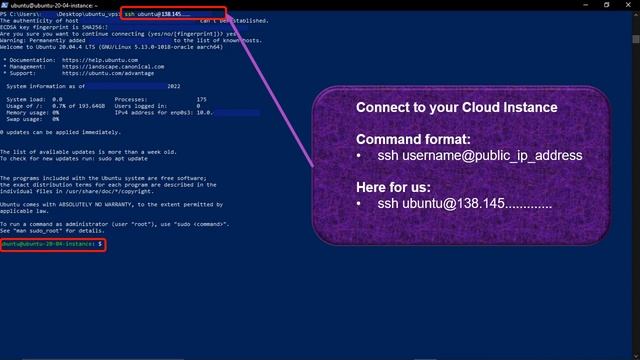The image size is (640, 360).
Task: Click the https://ubuntu.com/advantage URL
Action: [x=108, y=73]
